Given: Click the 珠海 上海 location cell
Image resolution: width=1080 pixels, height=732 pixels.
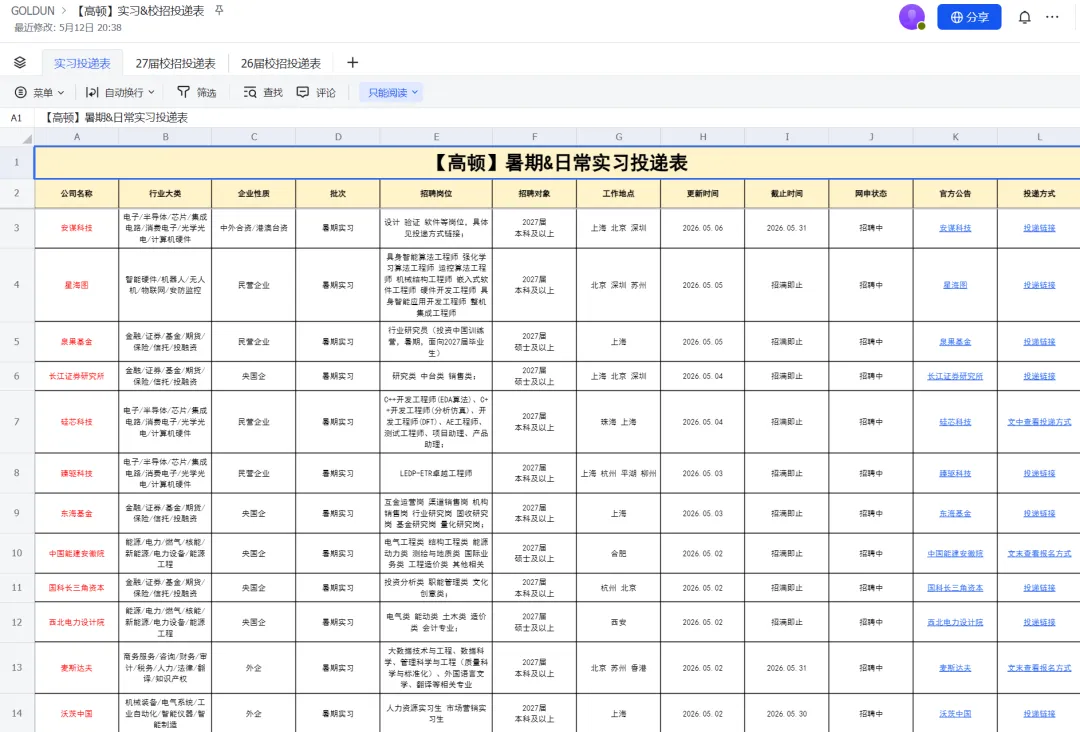Looking at the screenshot, I should point(619,422).
